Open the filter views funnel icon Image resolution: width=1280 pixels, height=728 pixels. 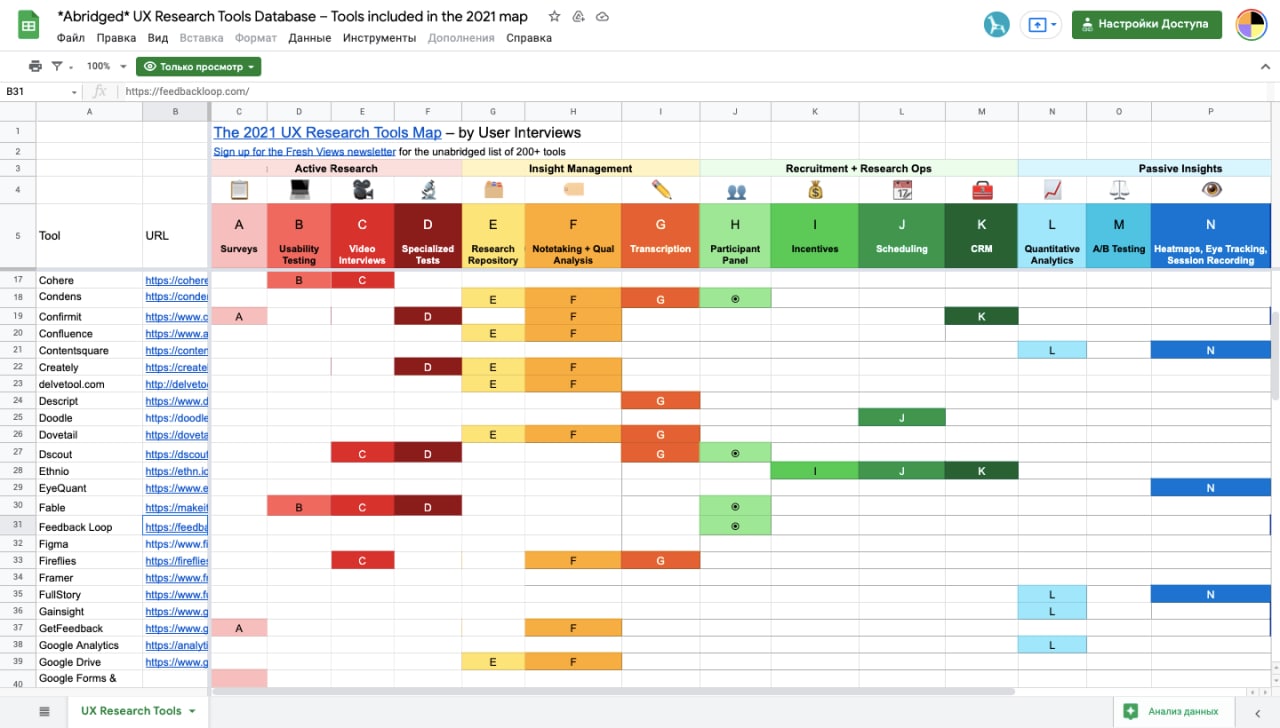pos(57,66)
